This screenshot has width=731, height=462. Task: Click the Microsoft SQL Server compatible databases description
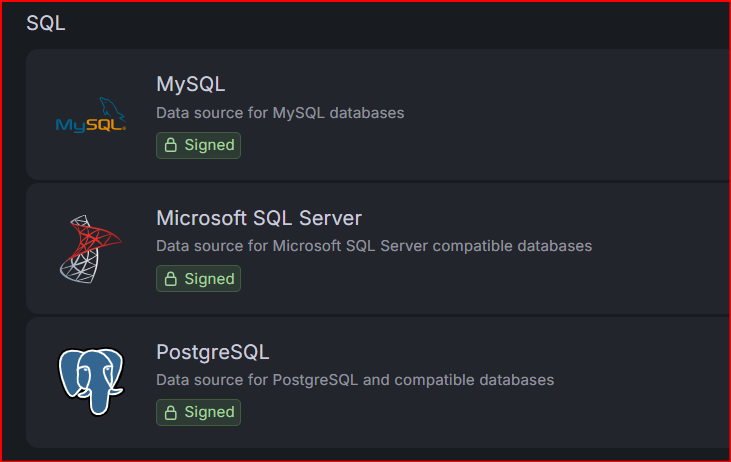(x=374, y=246)
